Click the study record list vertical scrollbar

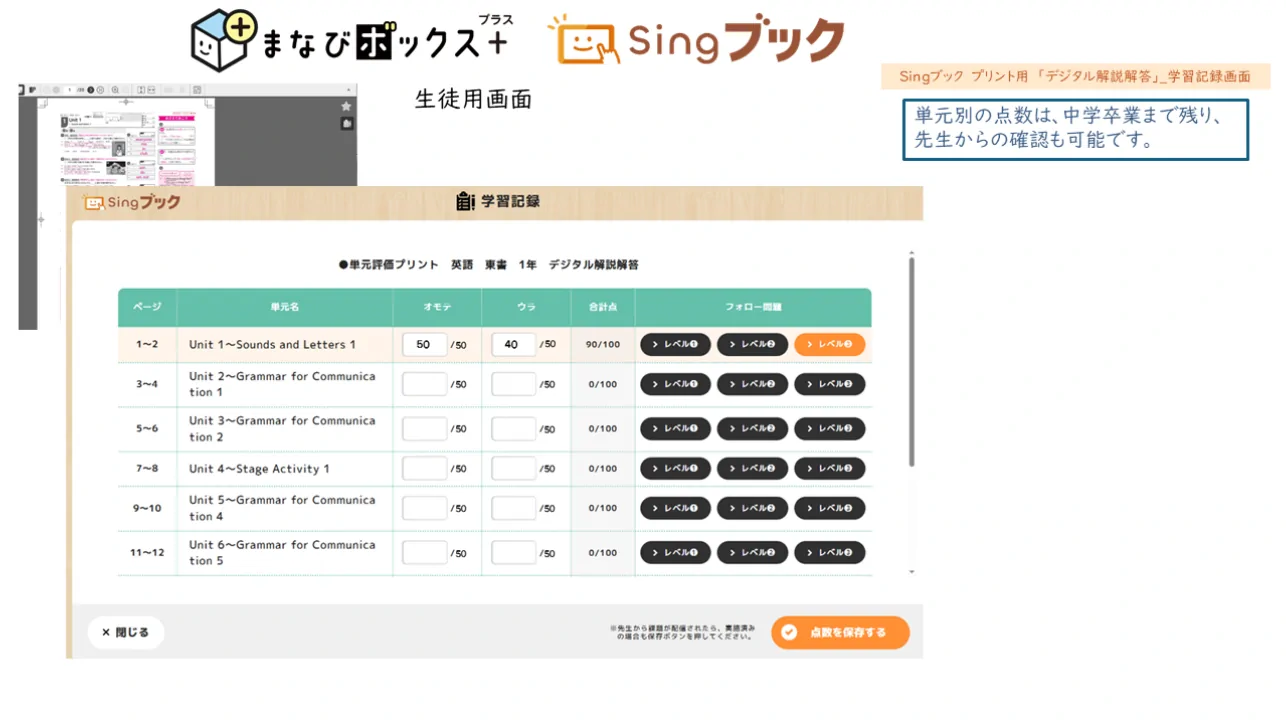tap(911, 360)
